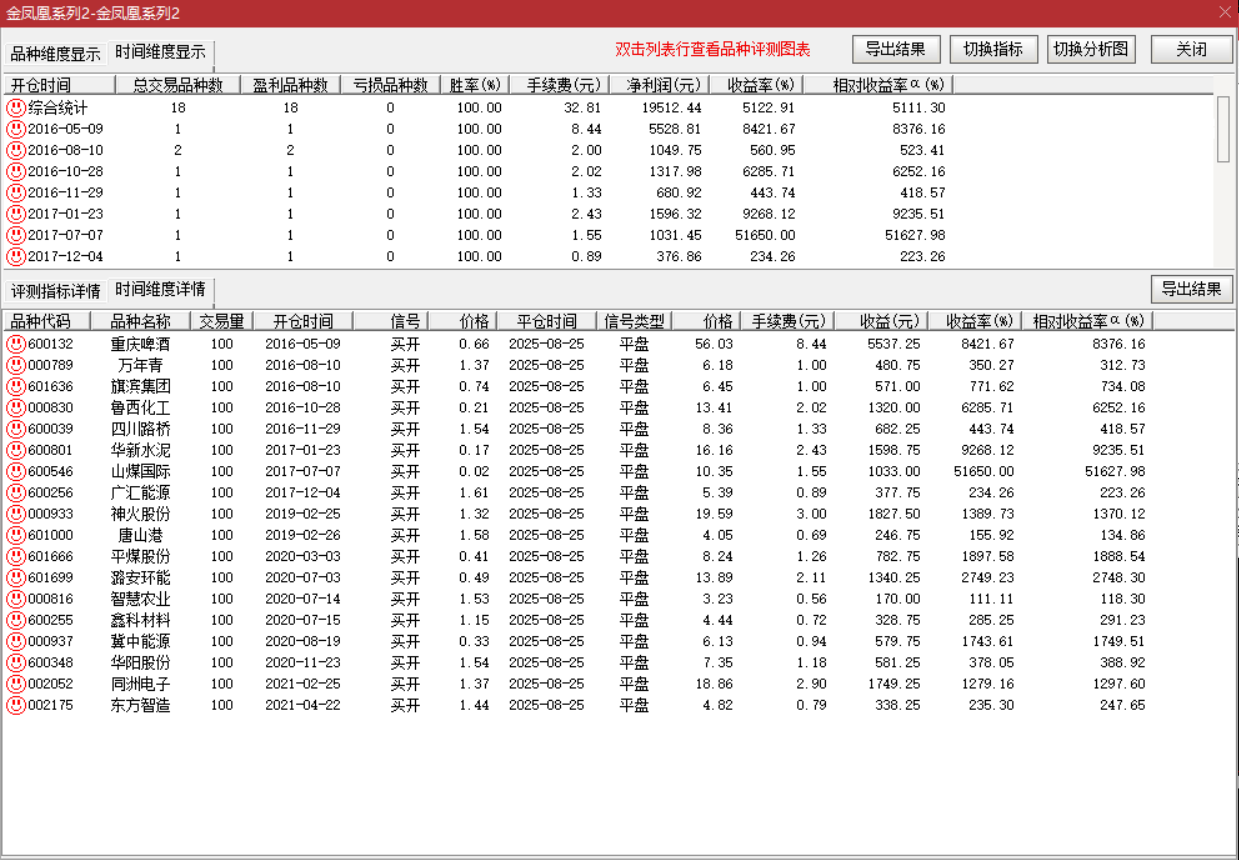Click smiley icon next to code 600039

(x=16, y=428)
